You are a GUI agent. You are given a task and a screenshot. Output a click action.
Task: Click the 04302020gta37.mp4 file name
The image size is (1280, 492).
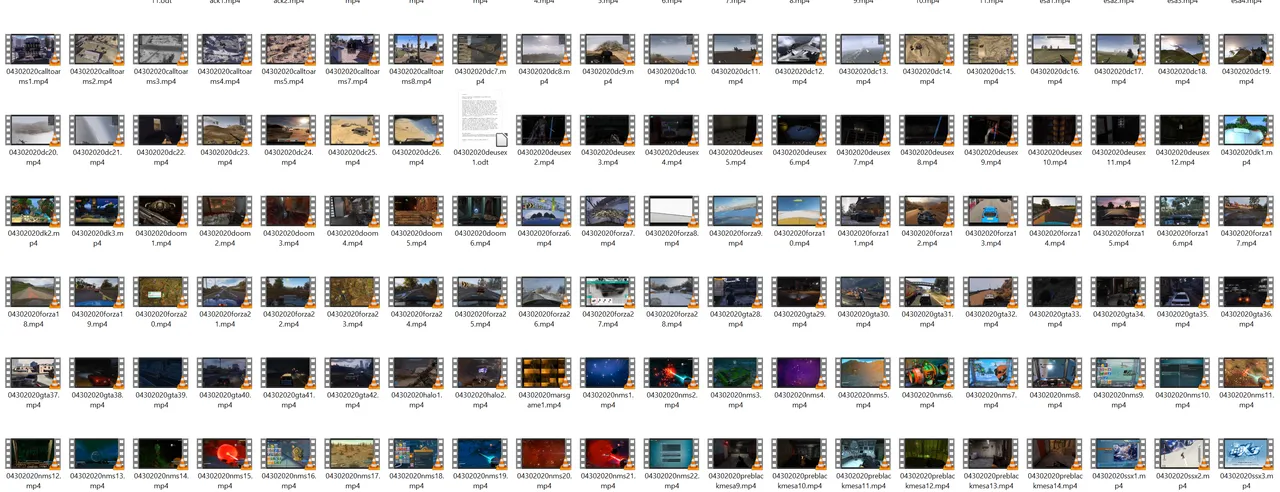pos(33,400)
